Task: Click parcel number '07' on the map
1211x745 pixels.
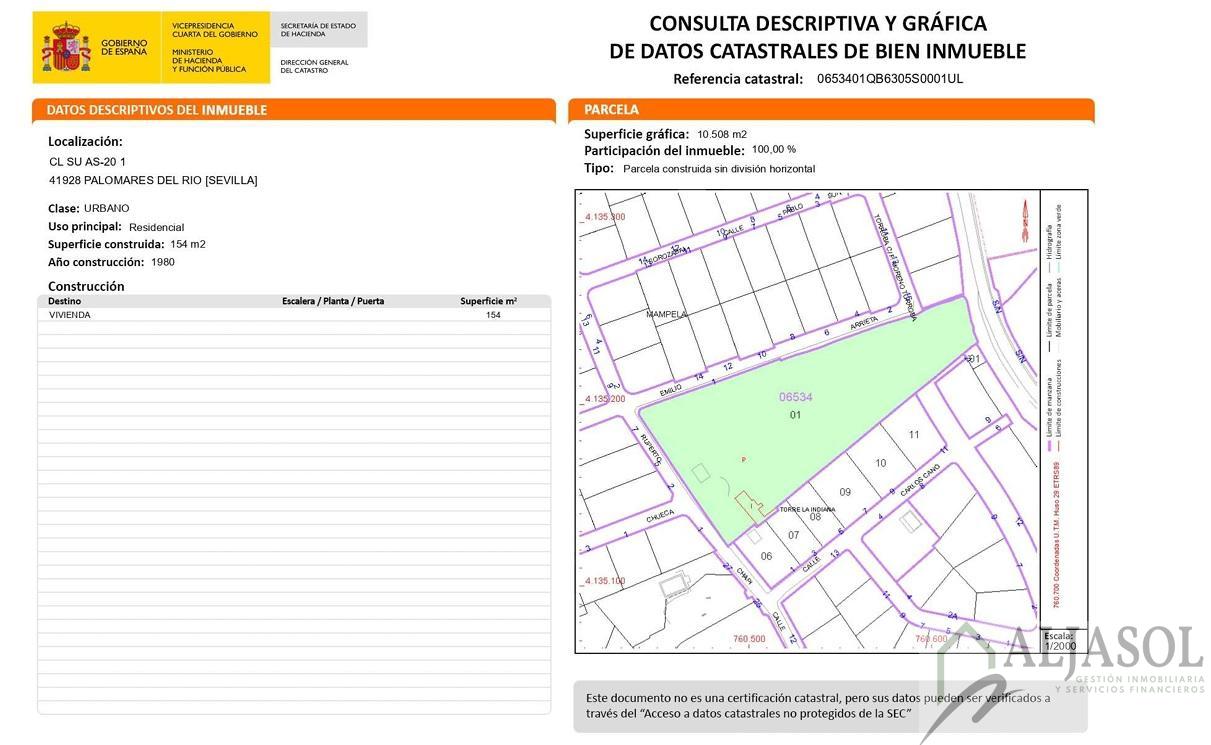Action: pyautogui.click(x=794, y=535)
